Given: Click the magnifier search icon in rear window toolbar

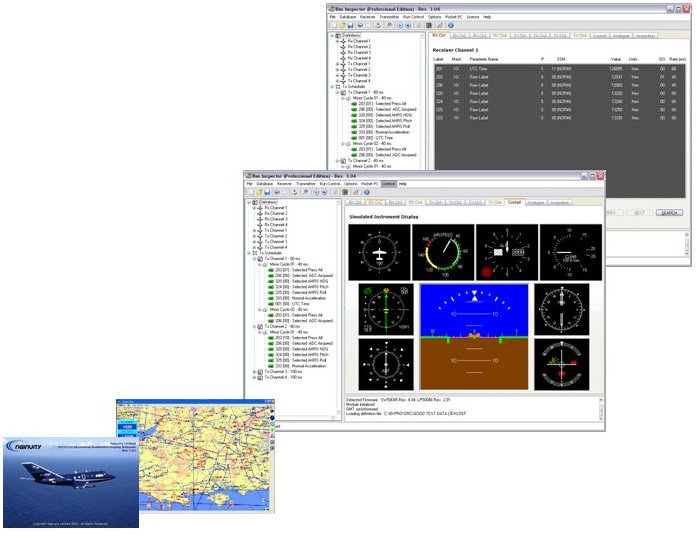Looking at the screenshot, I should click(389, 25).
